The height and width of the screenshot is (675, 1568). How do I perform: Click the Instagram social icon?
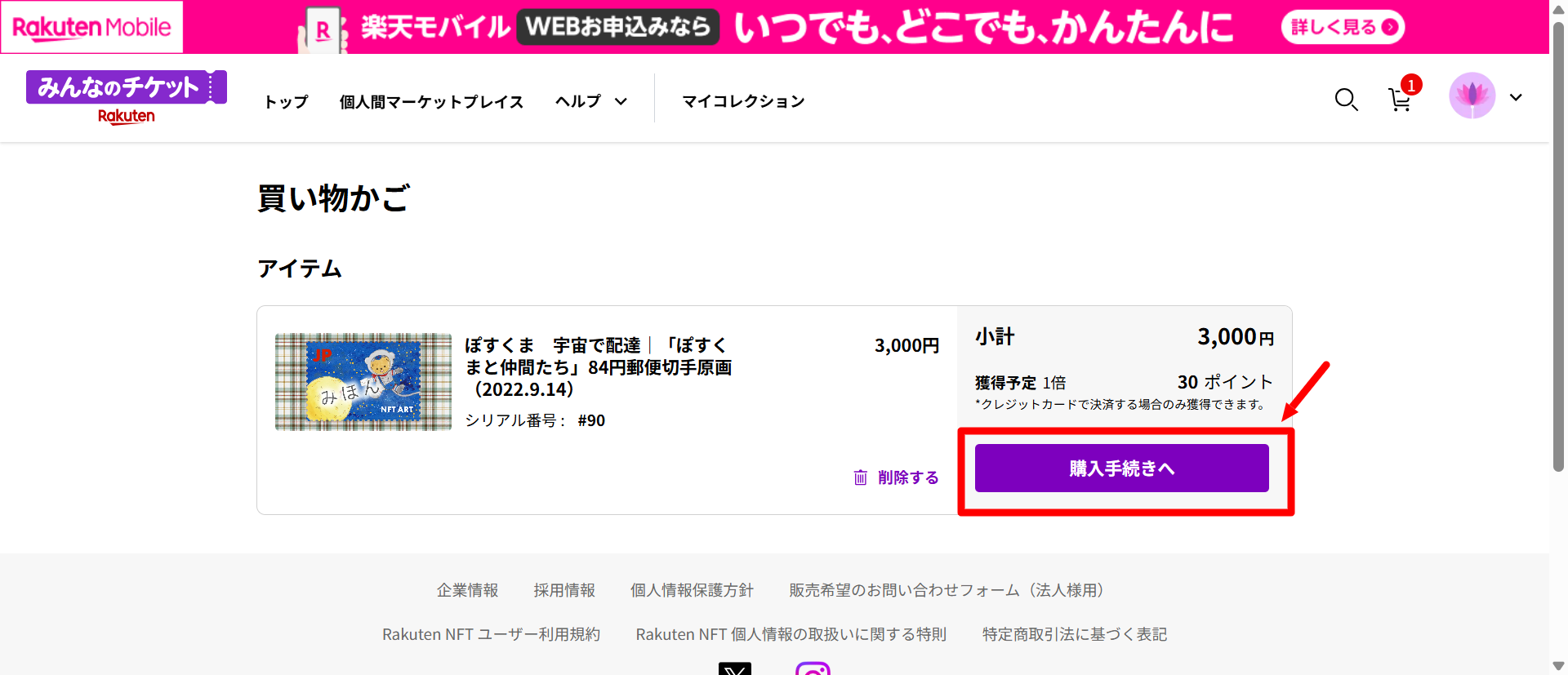tap(813, 668)
